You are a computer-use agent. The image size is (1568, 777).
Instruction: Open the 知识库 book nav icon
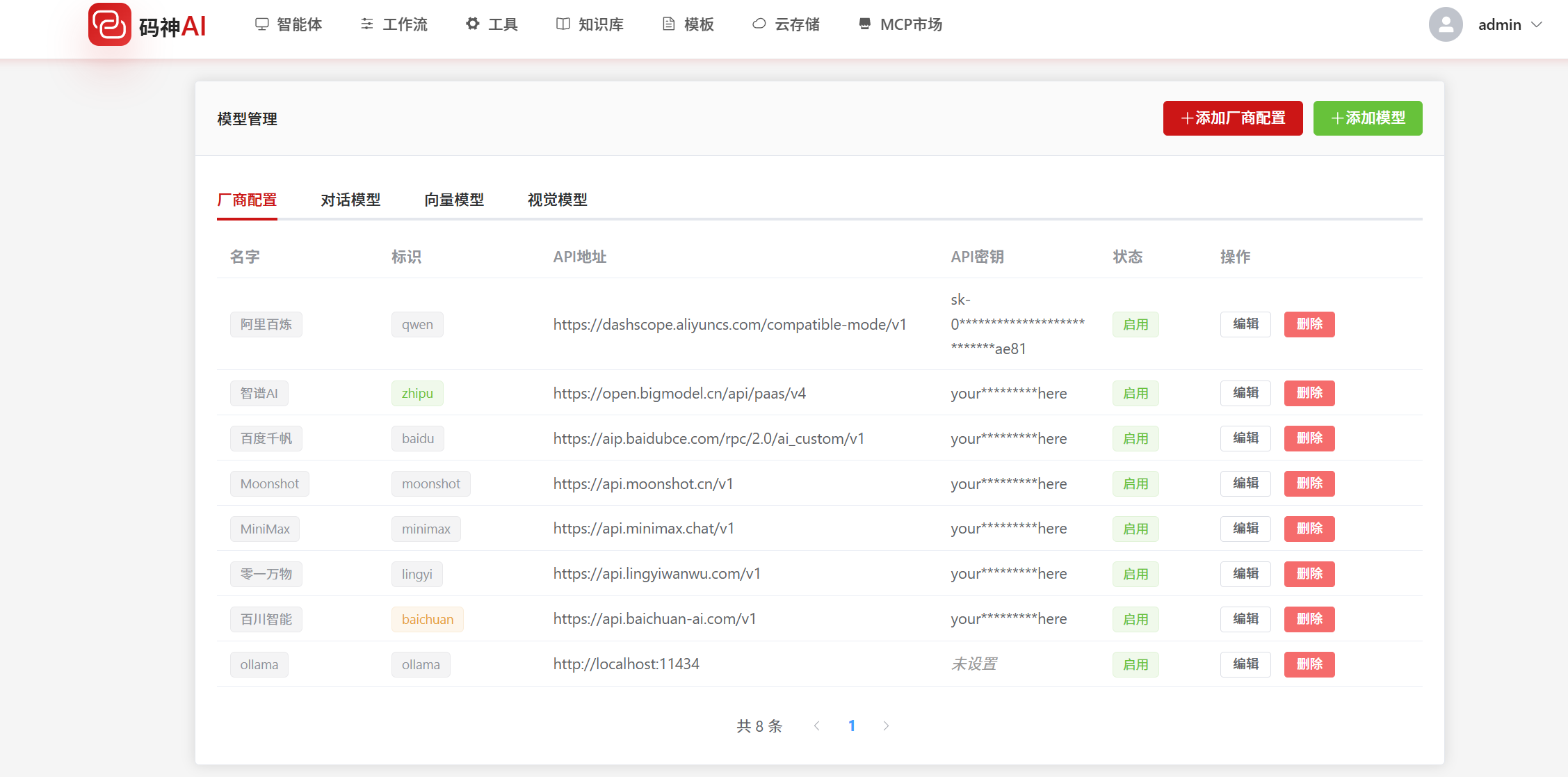coord(563,24)
